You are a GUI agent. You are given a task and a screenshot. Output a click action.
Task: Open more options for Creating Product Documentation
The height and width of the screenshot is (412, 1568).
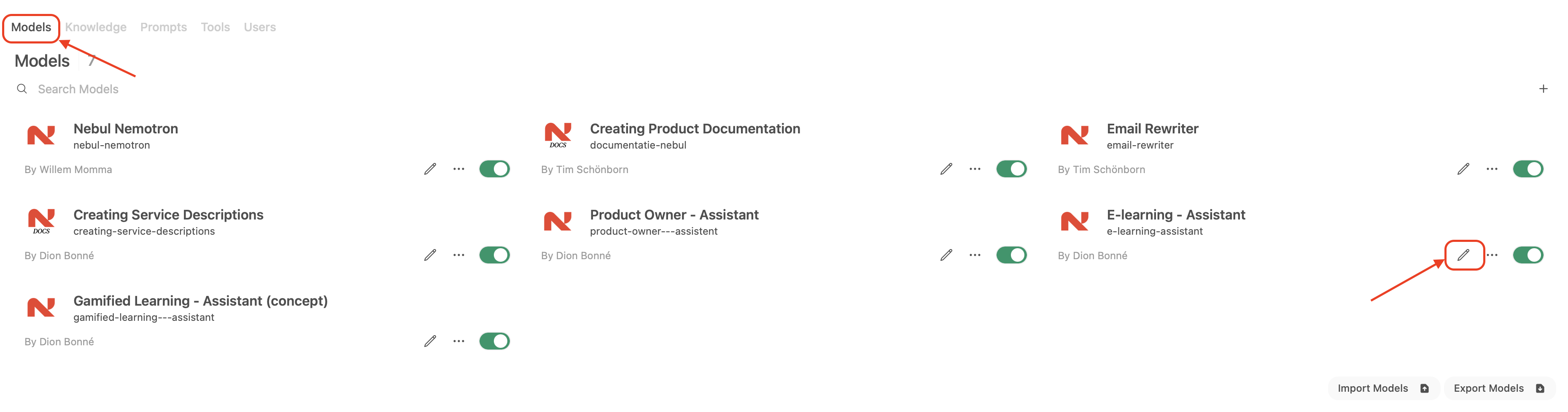coord(975,169)
